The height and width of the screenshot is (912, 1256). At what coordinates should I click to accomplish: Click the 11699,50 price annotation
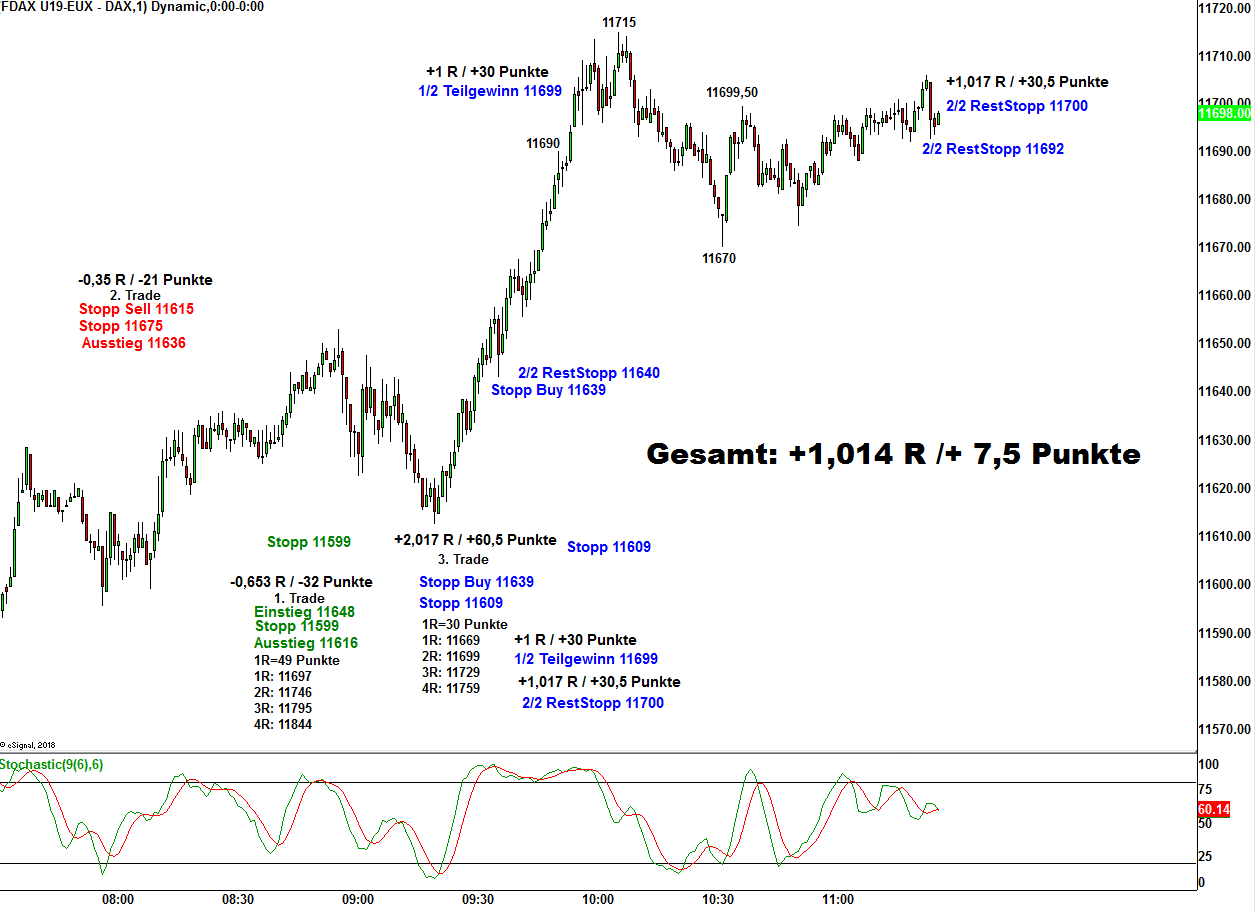731,93
